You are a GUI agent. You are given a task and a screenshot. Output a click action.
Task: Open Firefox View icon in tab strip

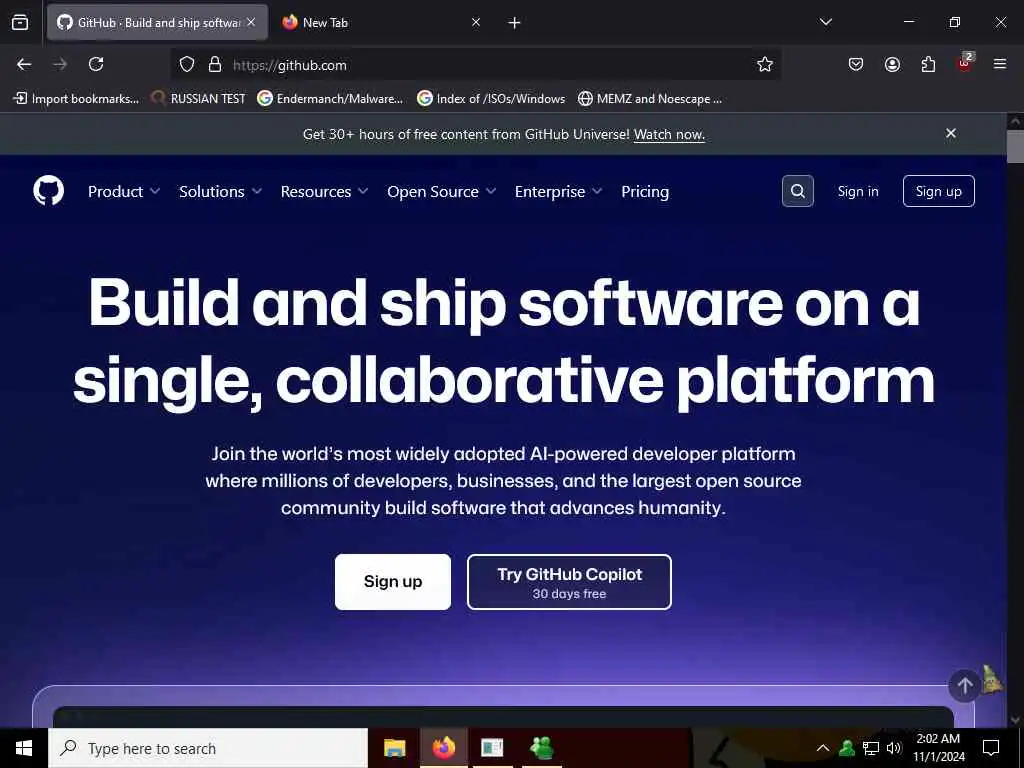coord(20,22)
